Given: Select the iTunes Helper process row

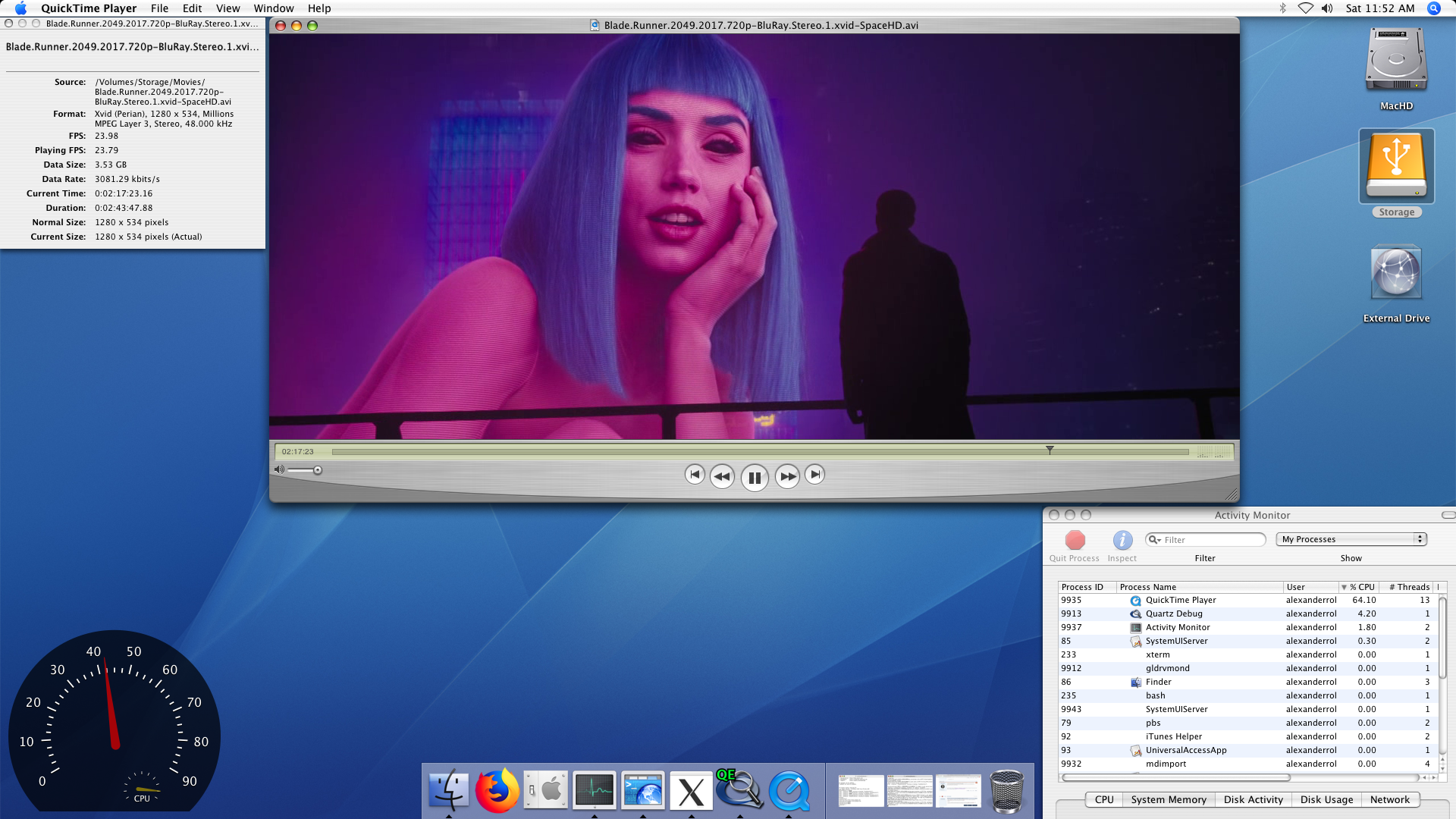Looking at the screenshot, I should [x=1247, y=736].
